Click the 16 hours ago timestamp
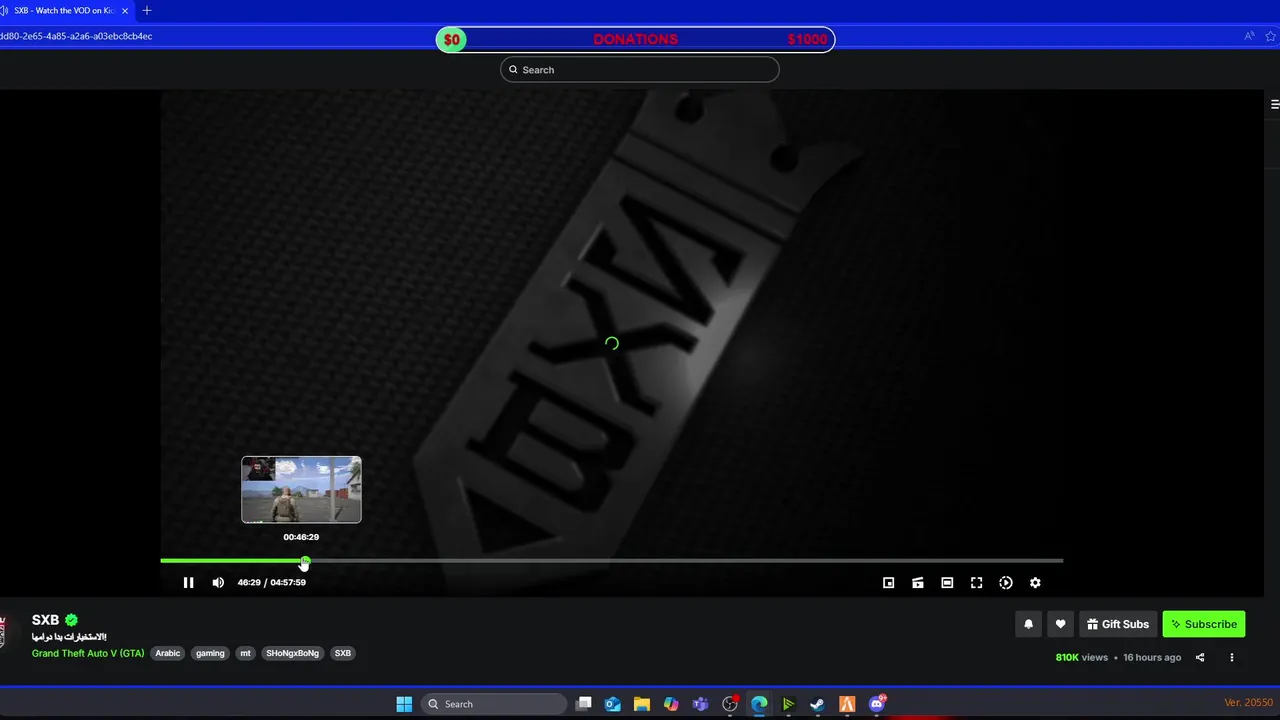The width and height of the screenshot is (1280, 720). pos(1152,657)
